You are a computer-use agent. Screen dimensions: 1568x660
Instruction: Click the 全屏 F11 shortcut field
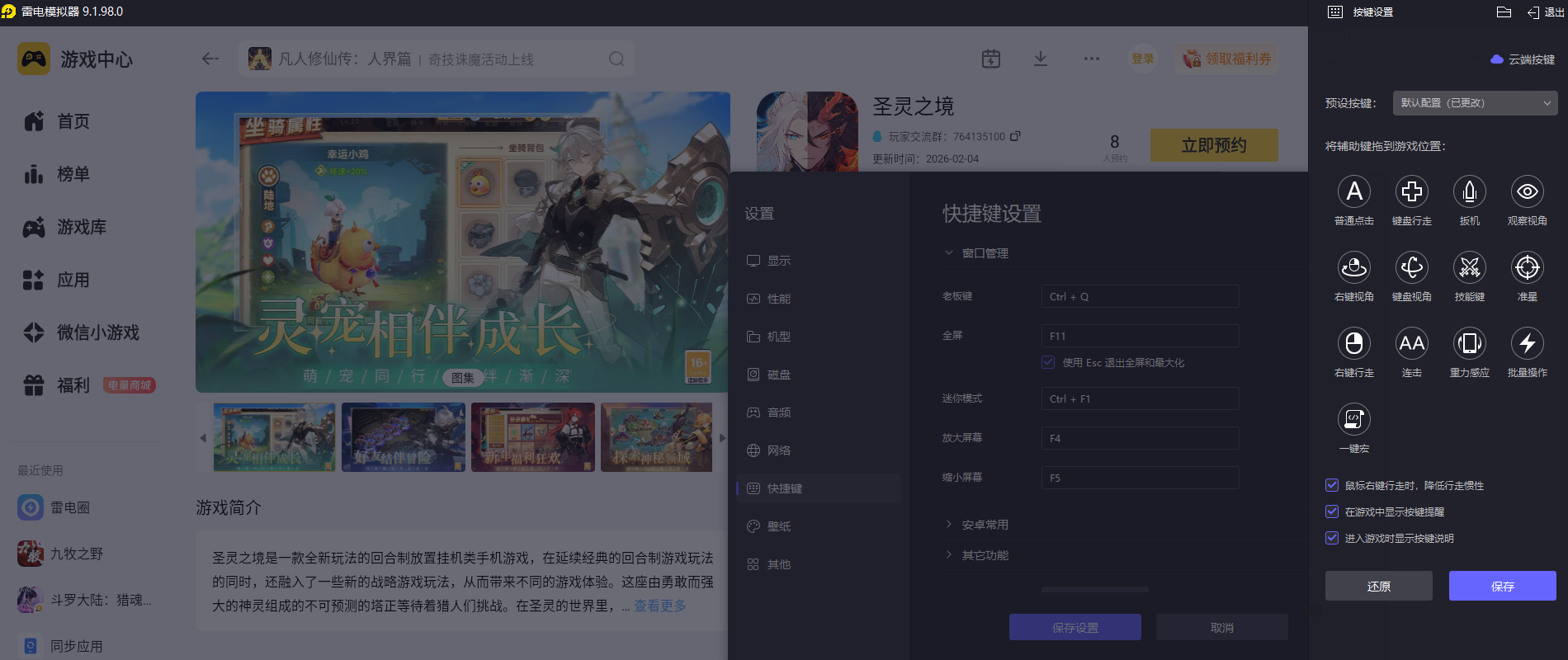[x=1140, y=336]
